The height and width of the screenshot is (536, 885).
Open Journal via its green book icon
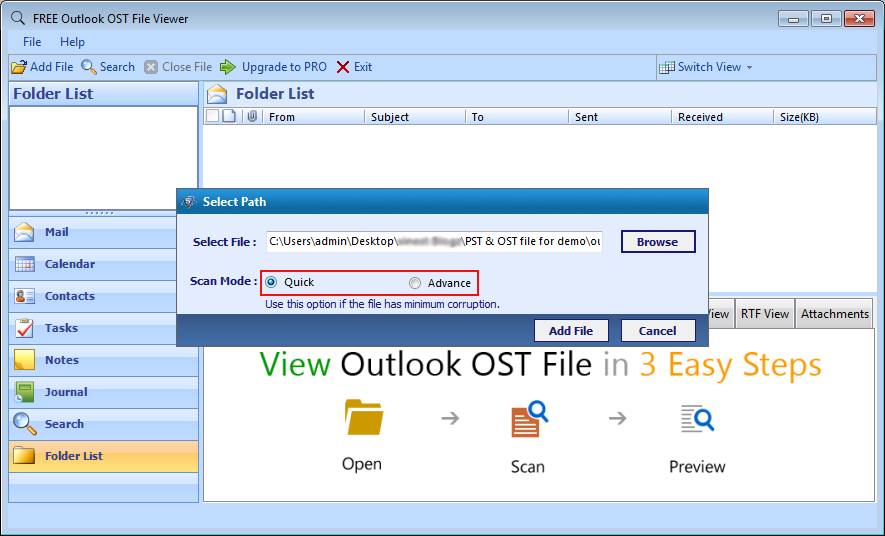(x=24, y=392)
